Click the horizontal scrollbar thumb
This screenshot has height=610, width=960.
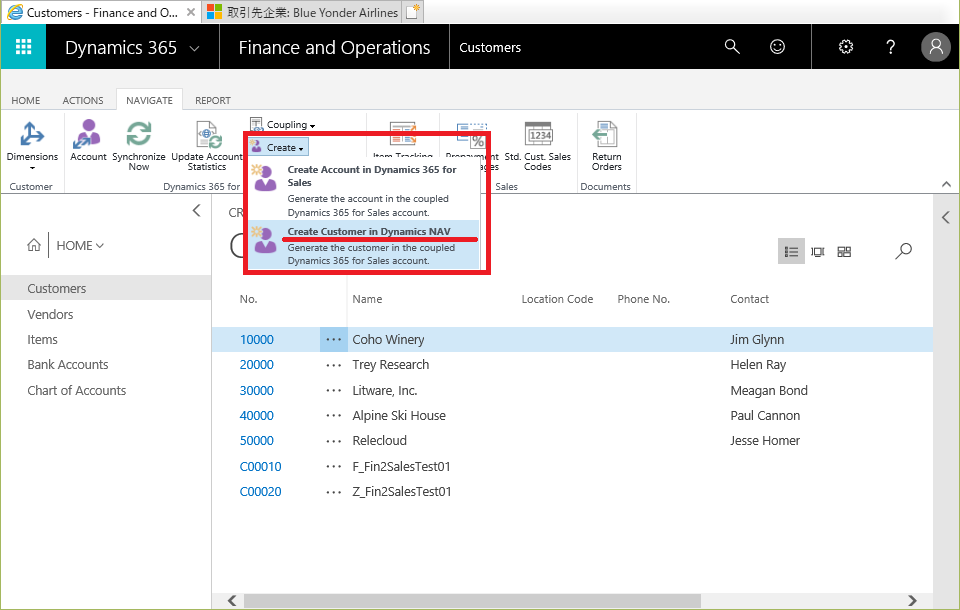pyautogui.click(x=472, y=600)
